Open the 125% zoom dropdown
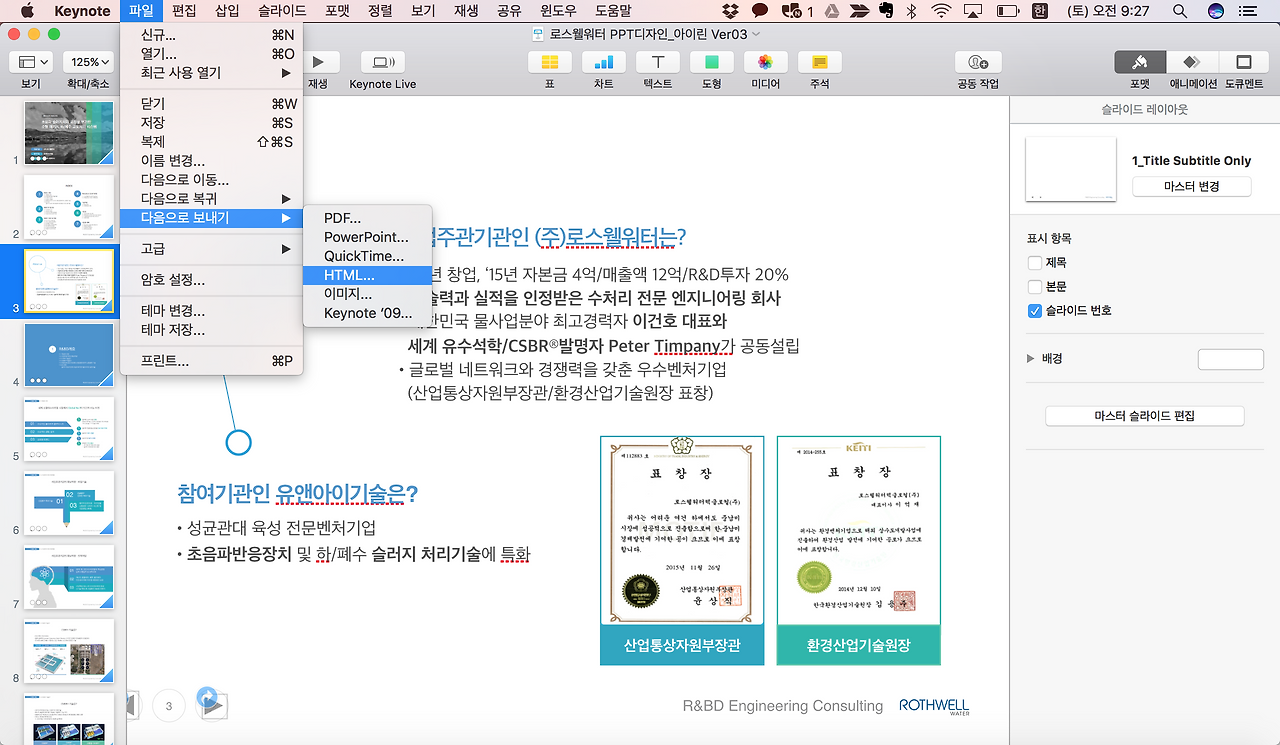1280x745 pixels. point(88,61)
